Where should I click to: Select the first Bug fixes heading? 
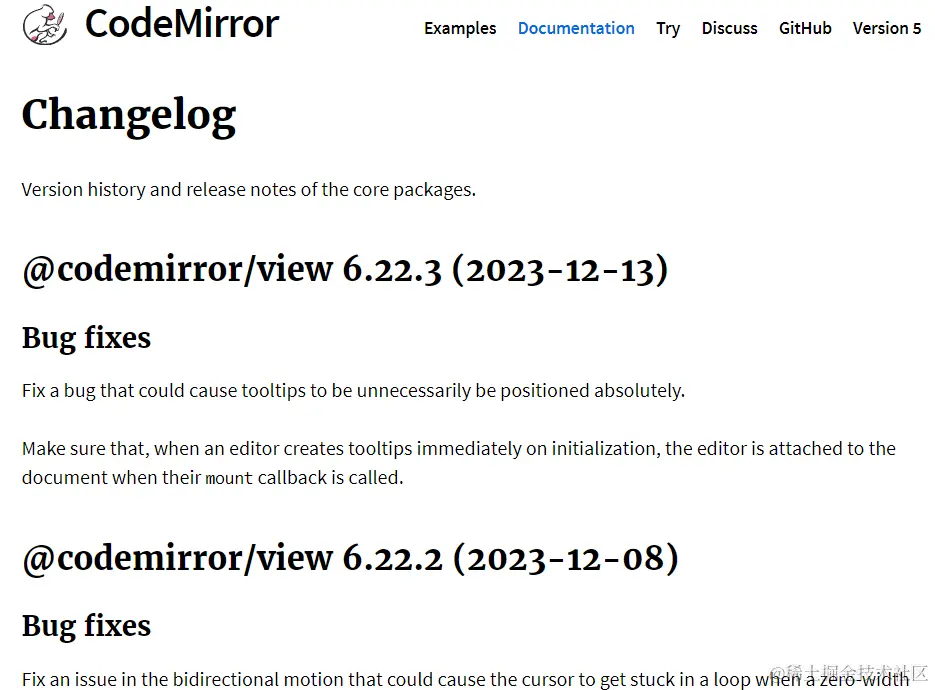click(86, 338)
